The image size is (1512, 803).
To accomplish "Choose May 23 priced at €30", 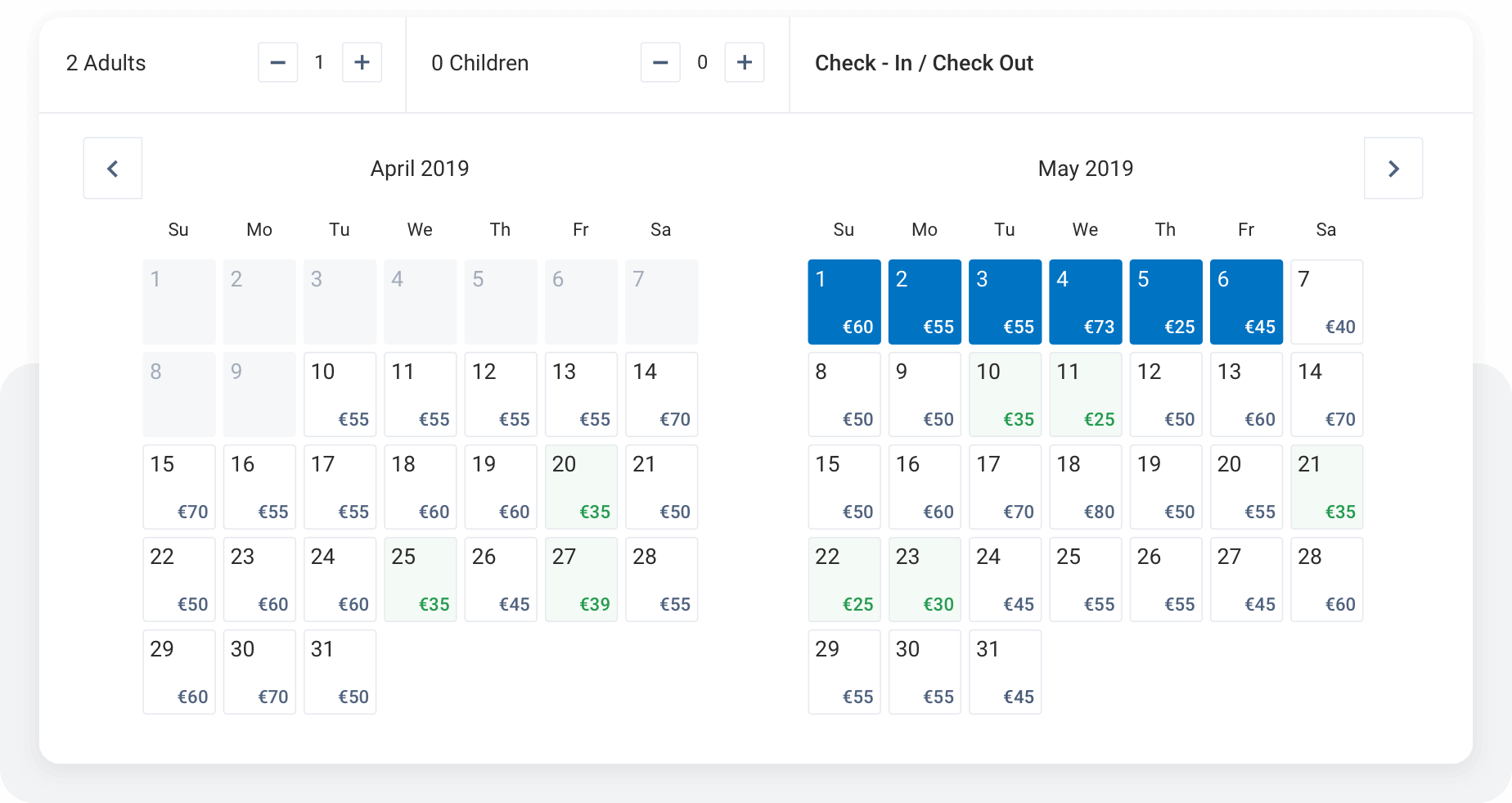I will coord(924,579).
